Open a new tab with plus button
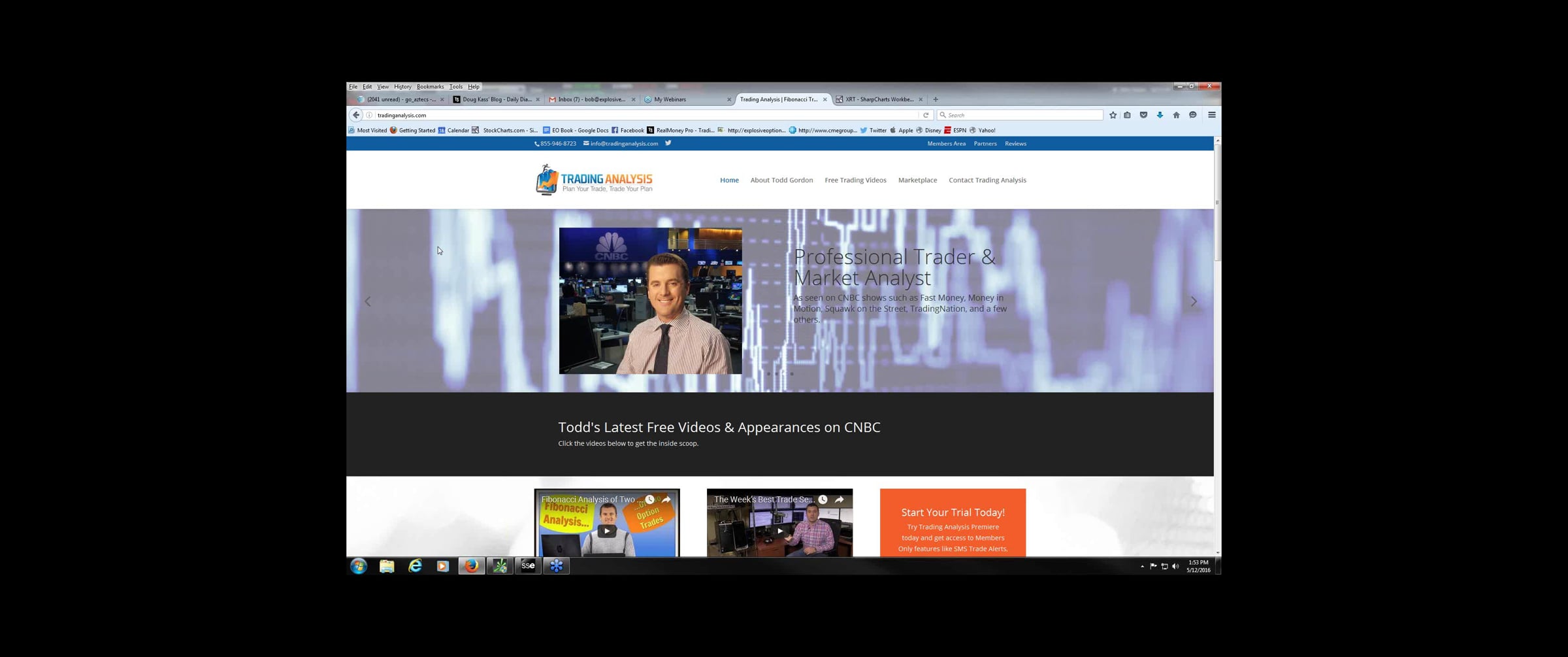The image size is (1568, 657). [x=936, y=99]
